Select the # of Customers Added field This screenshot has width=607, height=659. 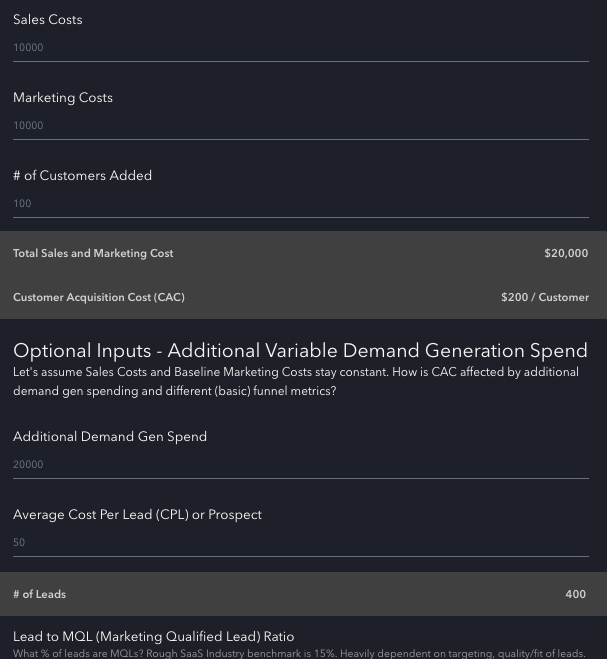[300, 203]
